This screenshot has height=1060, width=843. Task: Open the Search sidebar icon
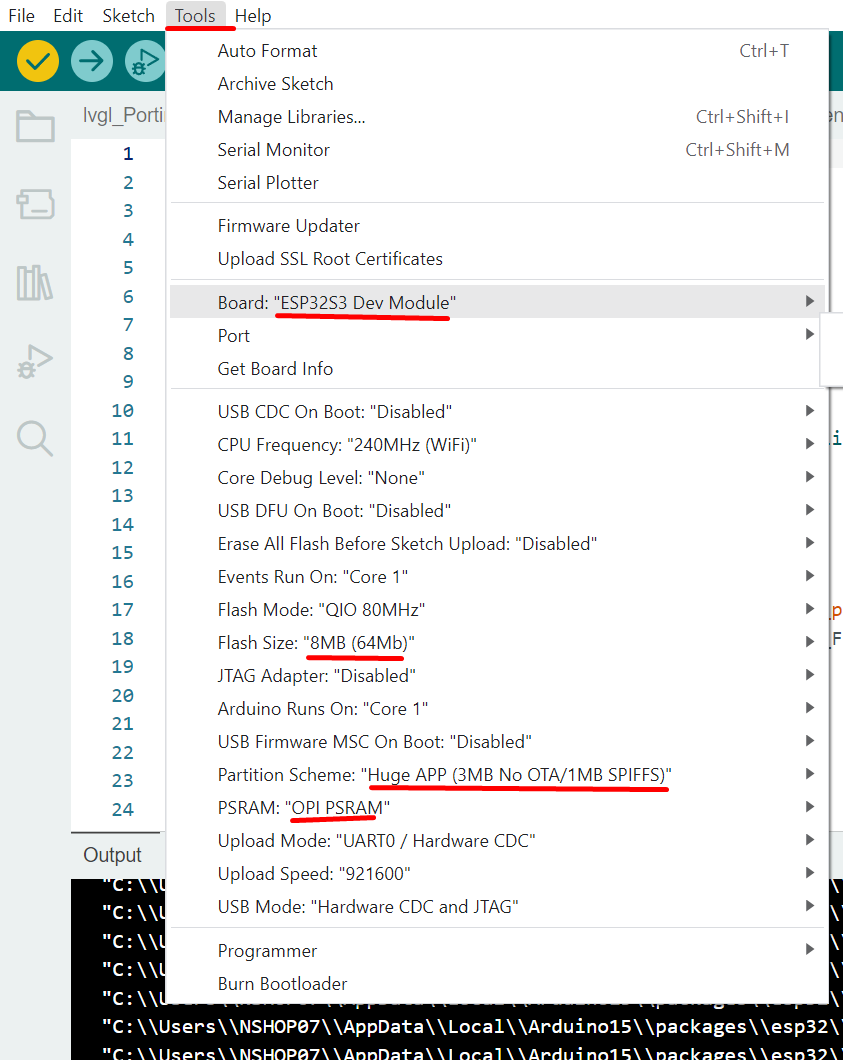pos(34,439)
